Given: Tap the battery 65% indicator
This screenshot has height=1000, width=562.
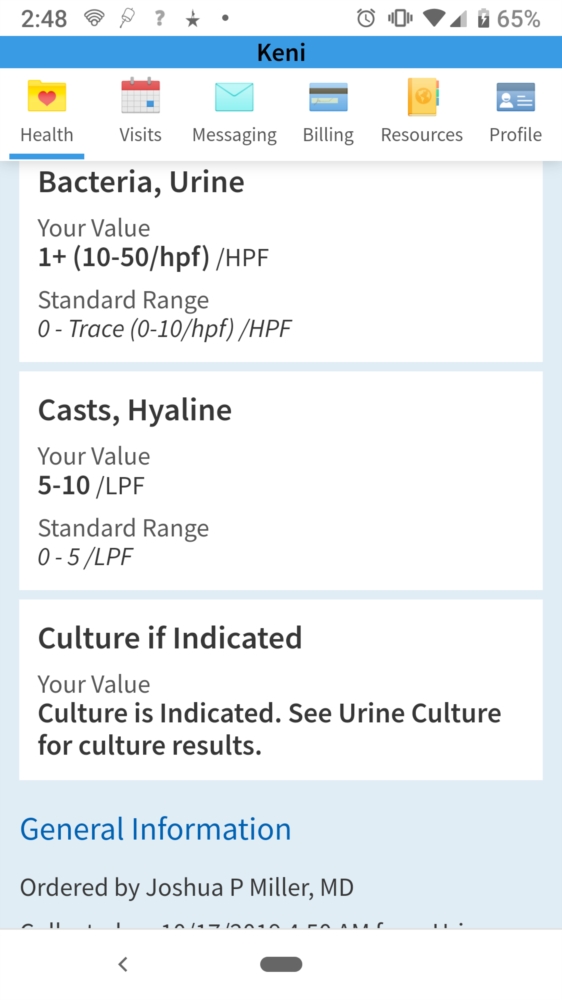Looking at the screenshot, I should [x=509, y=18].
